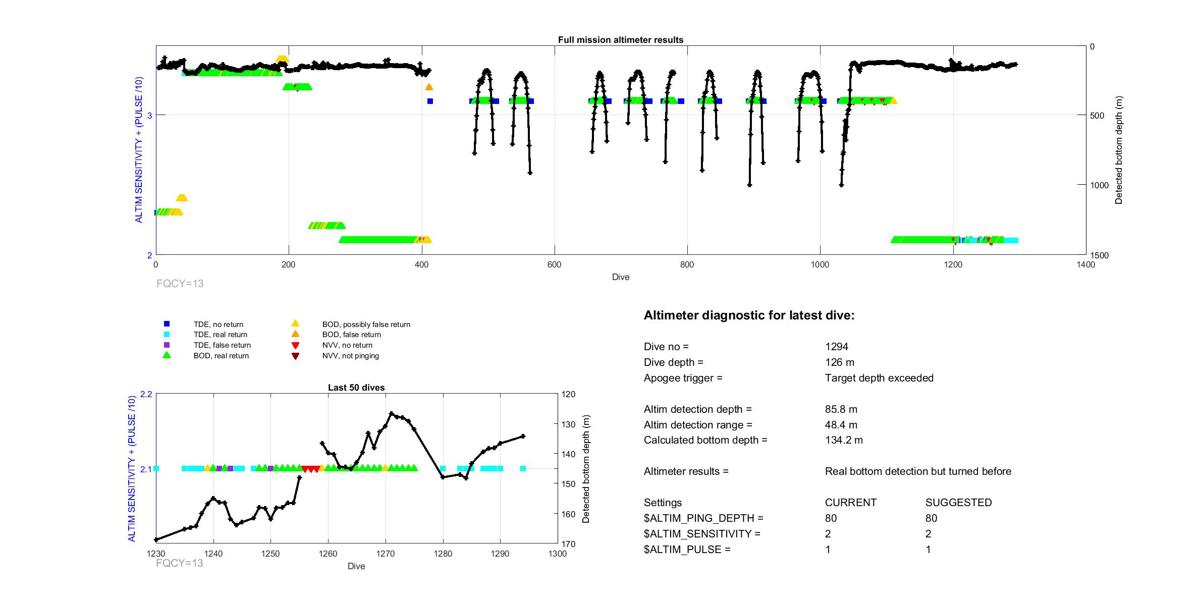Click the 'Dive' x-axis label of top plot
The width and height of the screenshot is (1200, 611).
coord(620,276)
